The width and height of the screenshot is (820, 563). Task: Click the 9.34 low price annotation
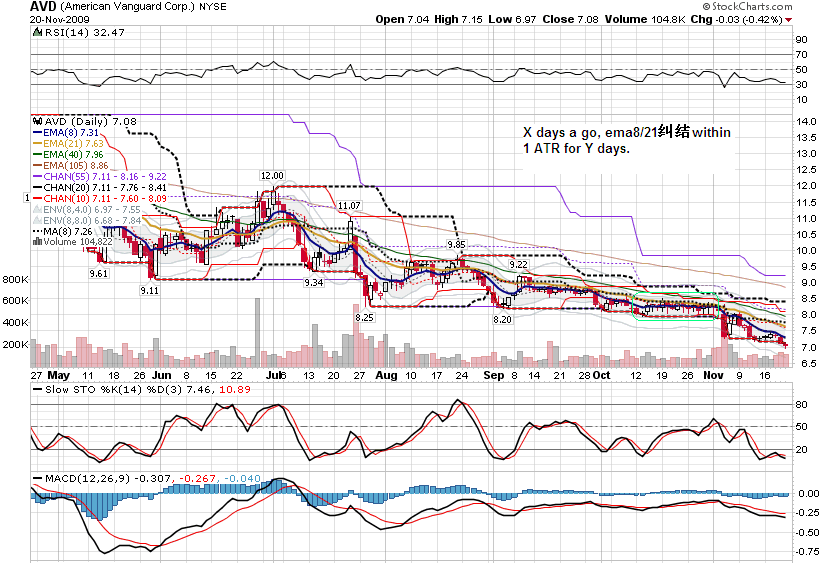313,282
